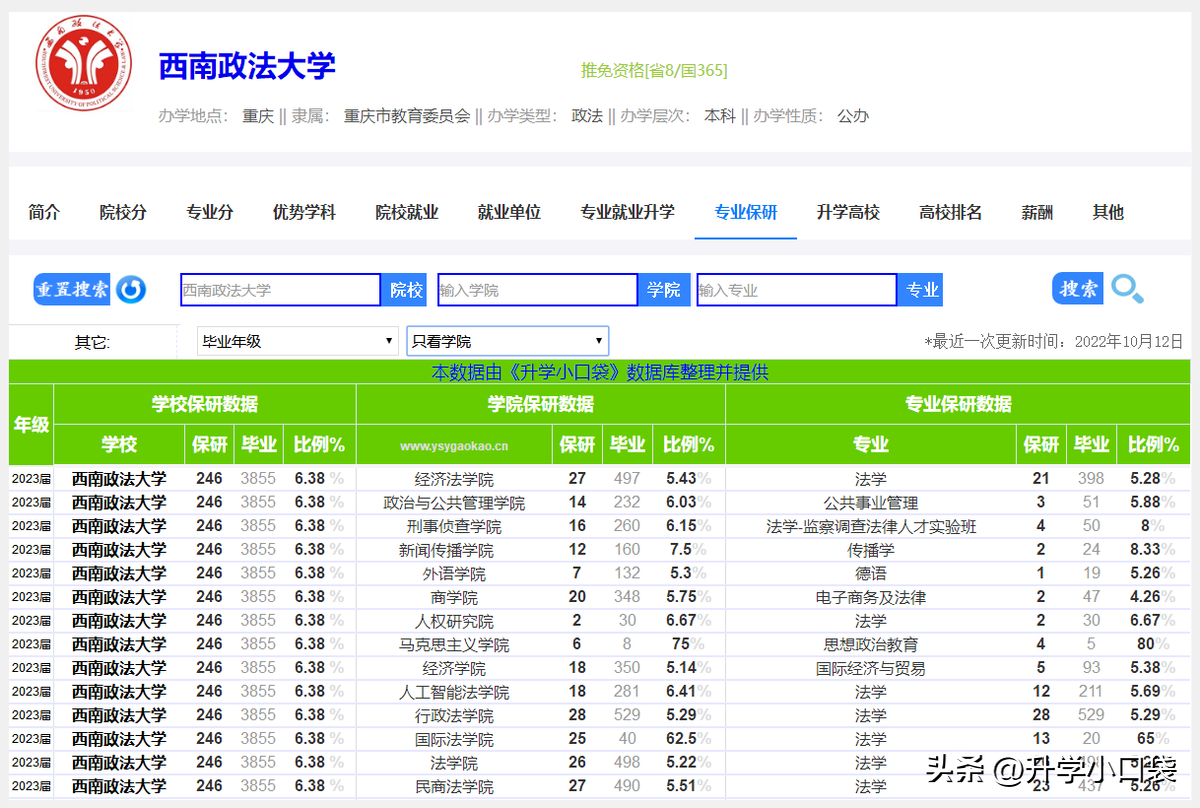
Task: Click the 西南政法大学 title heading
Action: click(247, 66)
